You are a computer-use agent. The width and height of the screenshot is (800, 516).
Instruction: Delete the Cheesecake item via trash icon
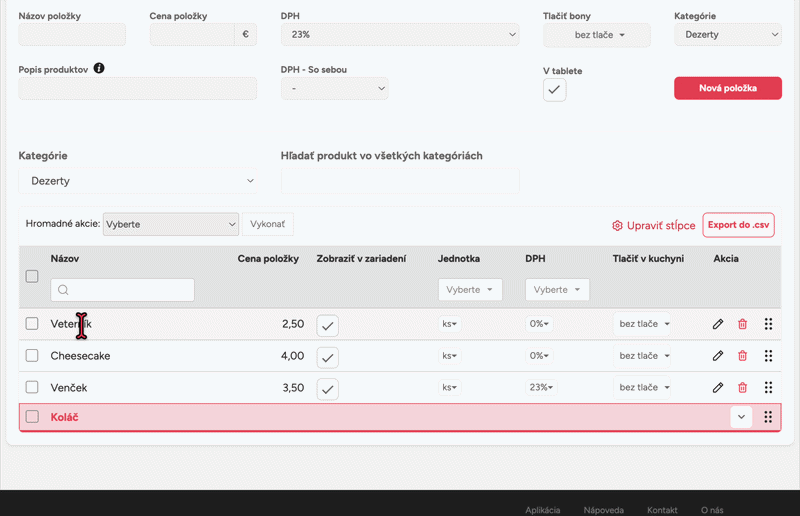point(742,356)
